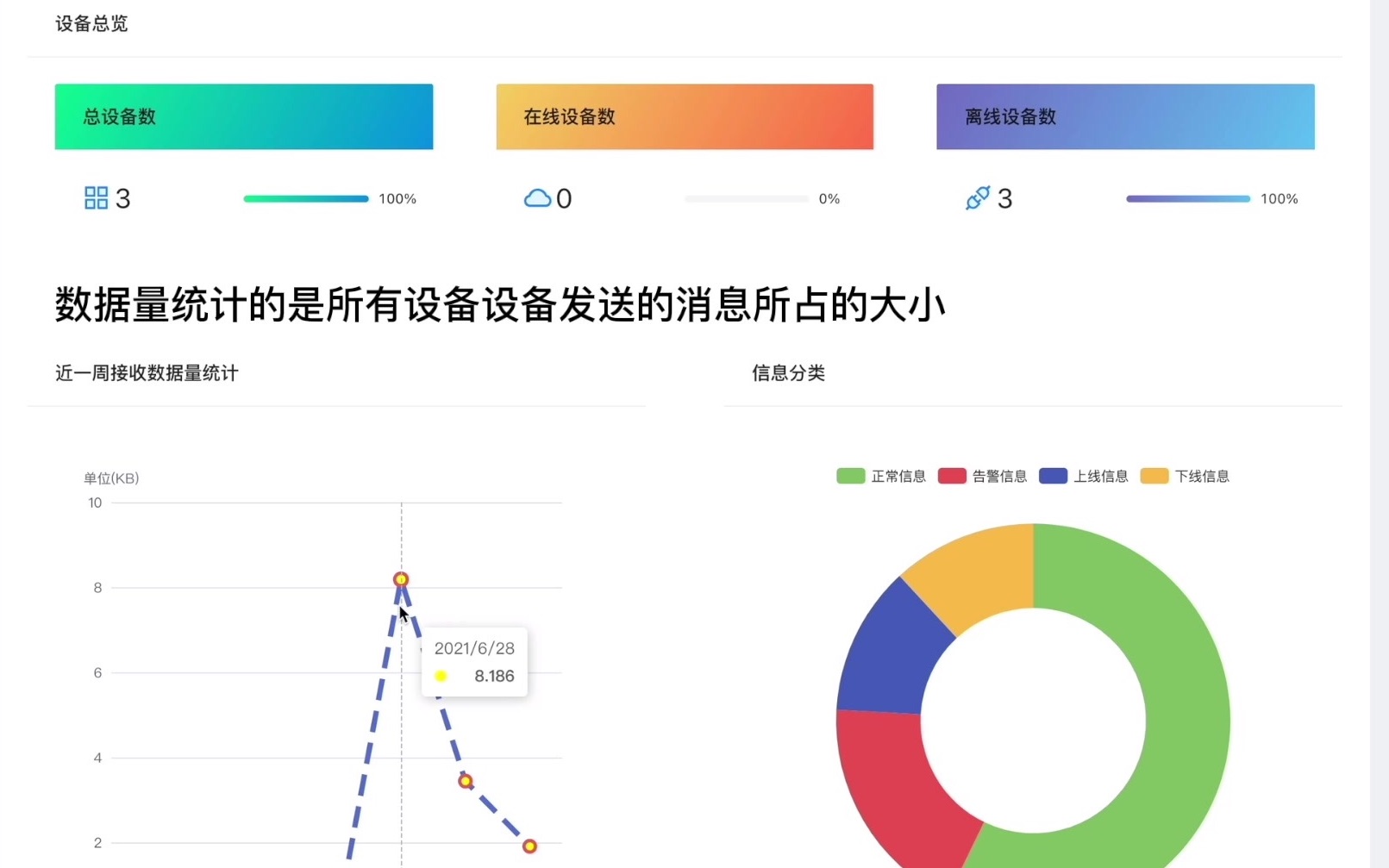The height and width of the screenshot is (868, 1389).
Task: Click the 信息分类 heading
Action: 788,373
